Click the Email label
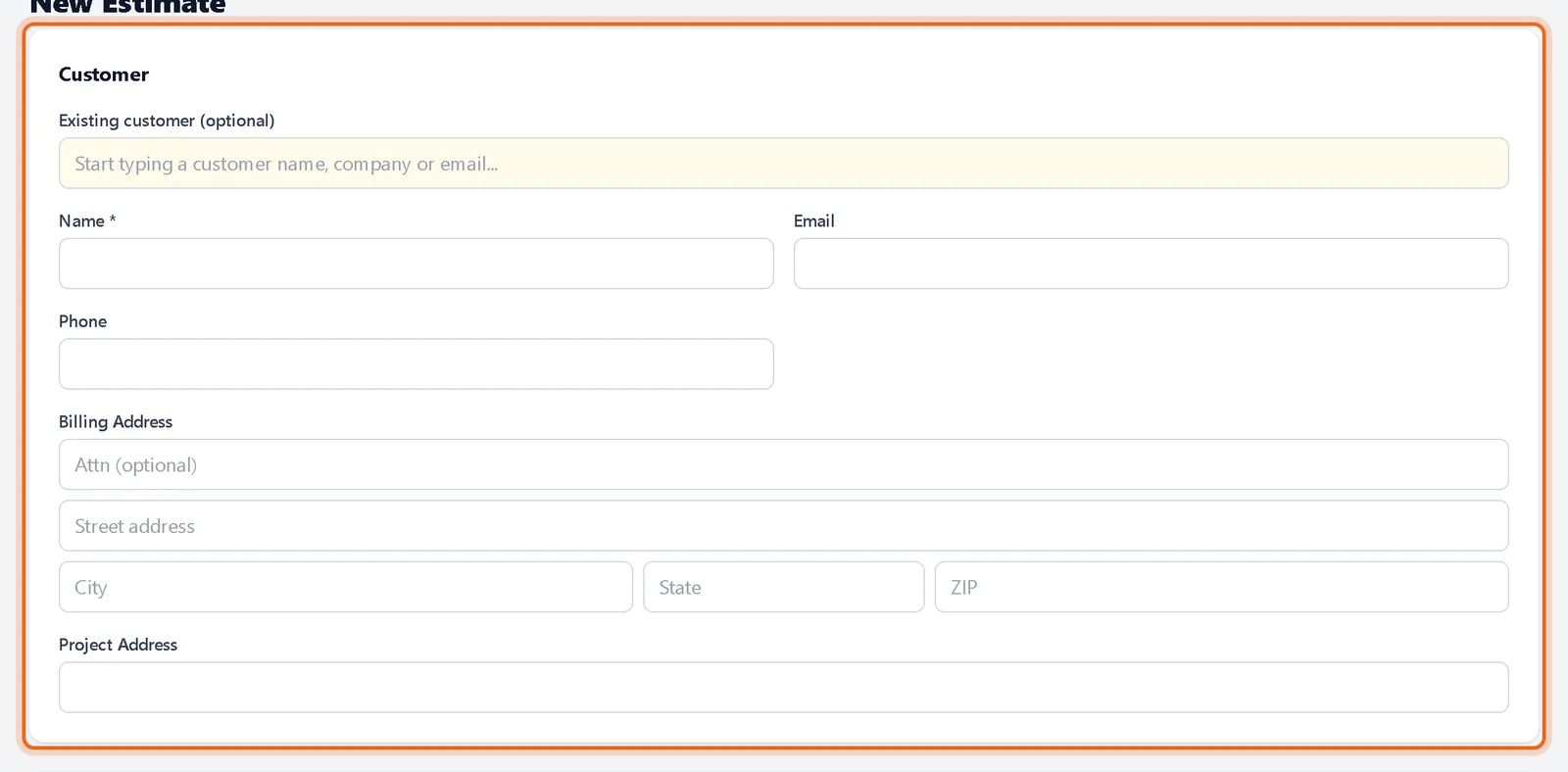1568x772 pixels. pyautogui.click(x=814, y=221)
